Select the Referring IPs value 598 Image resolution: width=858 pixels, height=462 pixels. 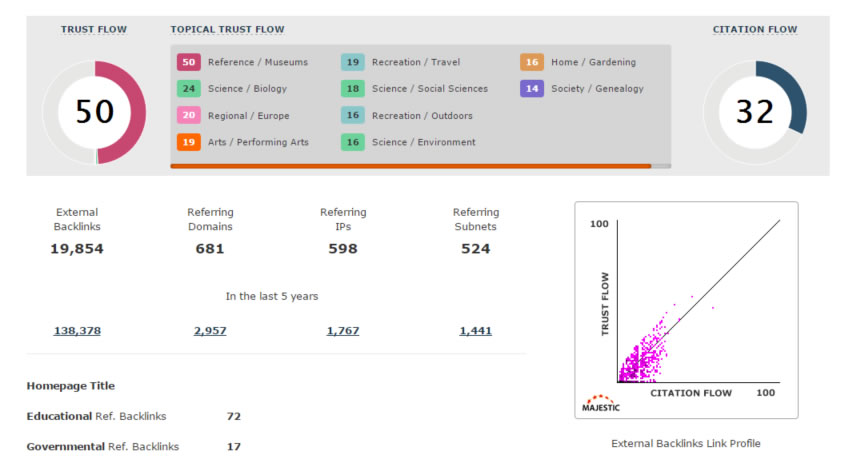[343, 249]
